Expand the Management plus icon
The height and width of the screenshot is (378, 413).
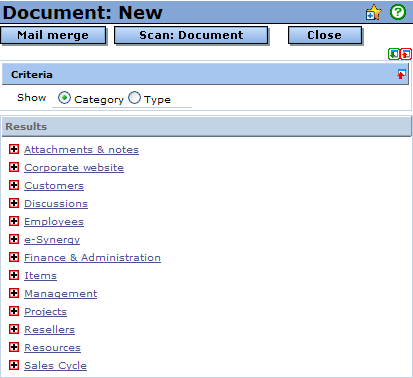tap(14, 293)
